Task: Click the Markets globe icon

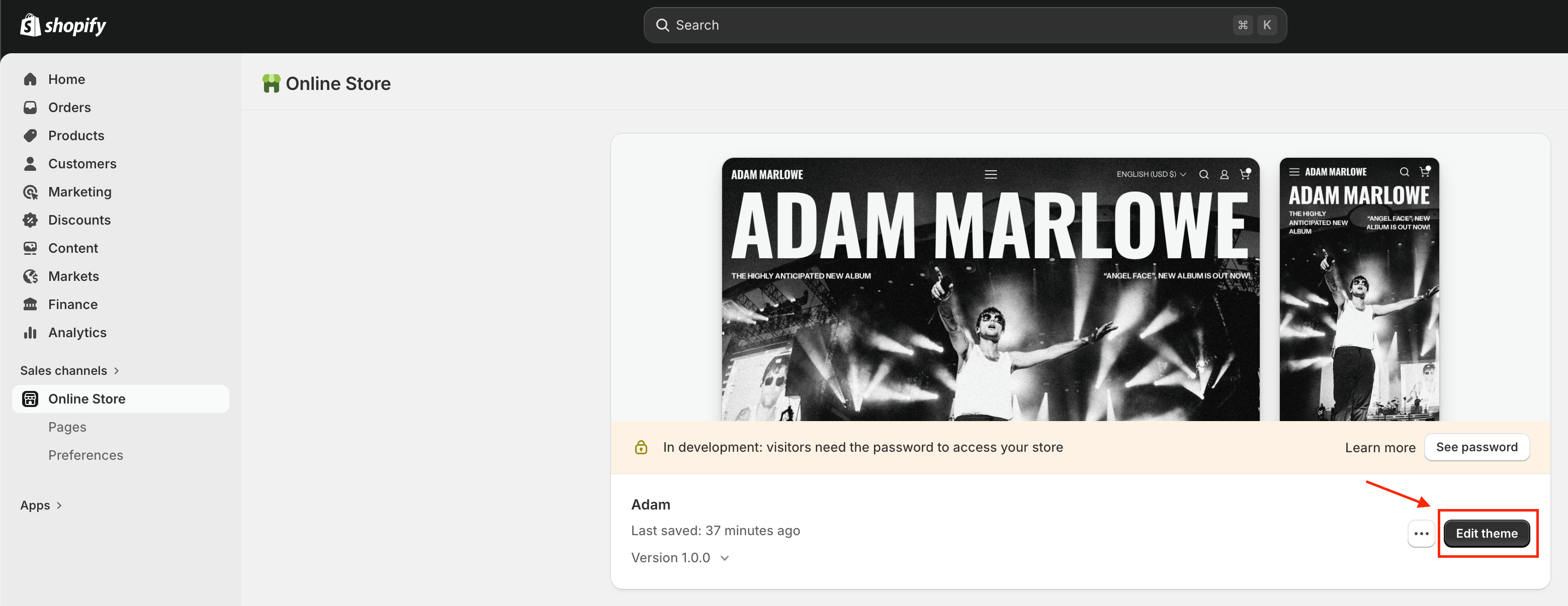Action: click(x=30, y=276)
